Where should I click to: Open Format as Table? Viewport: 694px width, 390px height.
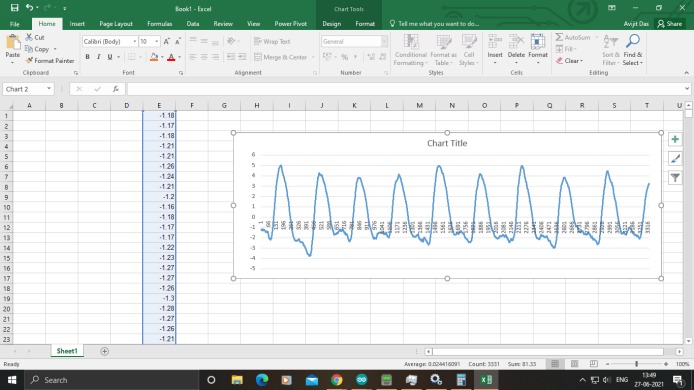tap(443, 50)
